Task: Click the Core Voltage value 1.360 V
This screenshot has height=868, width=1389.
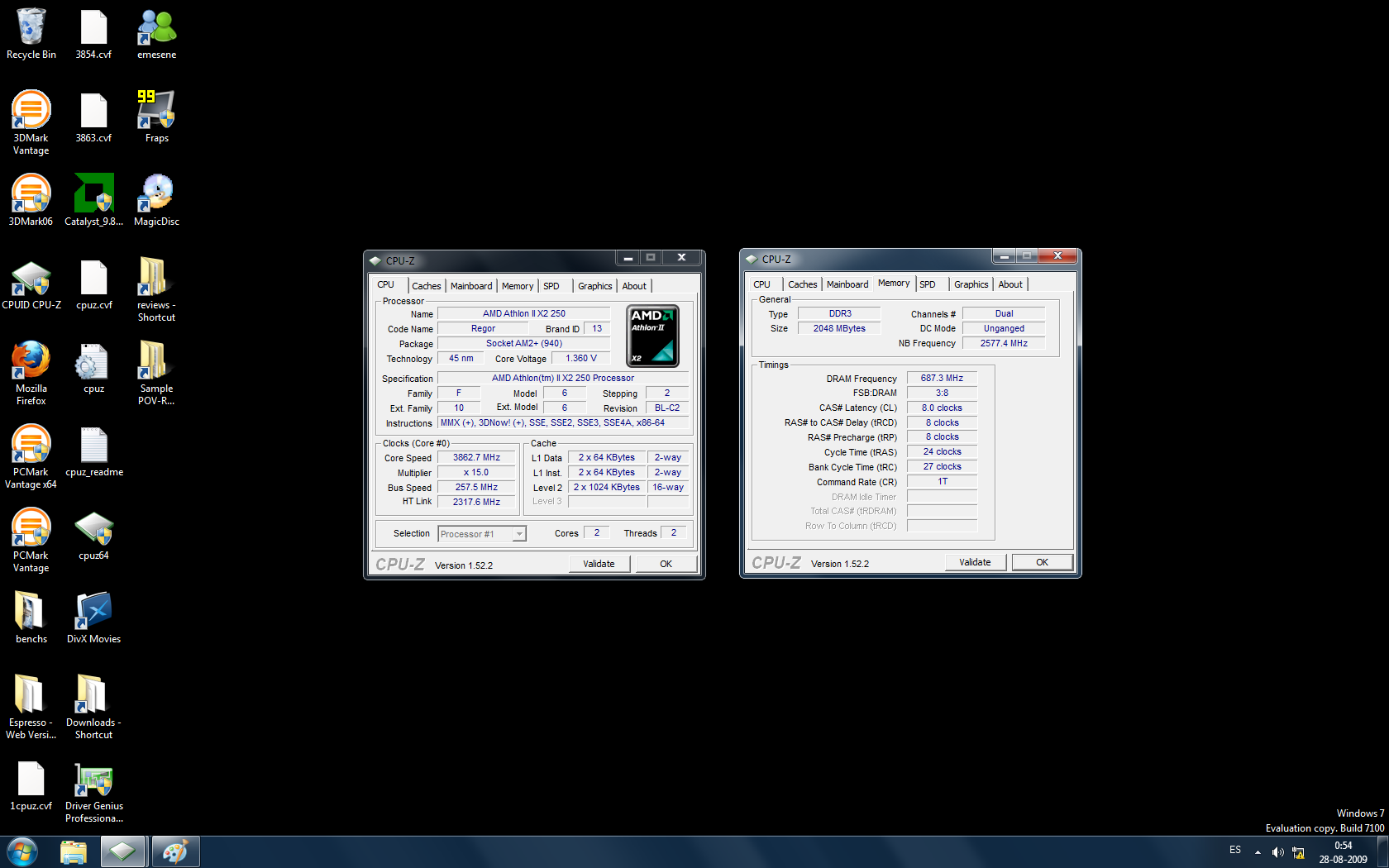Action: (581, 358)
